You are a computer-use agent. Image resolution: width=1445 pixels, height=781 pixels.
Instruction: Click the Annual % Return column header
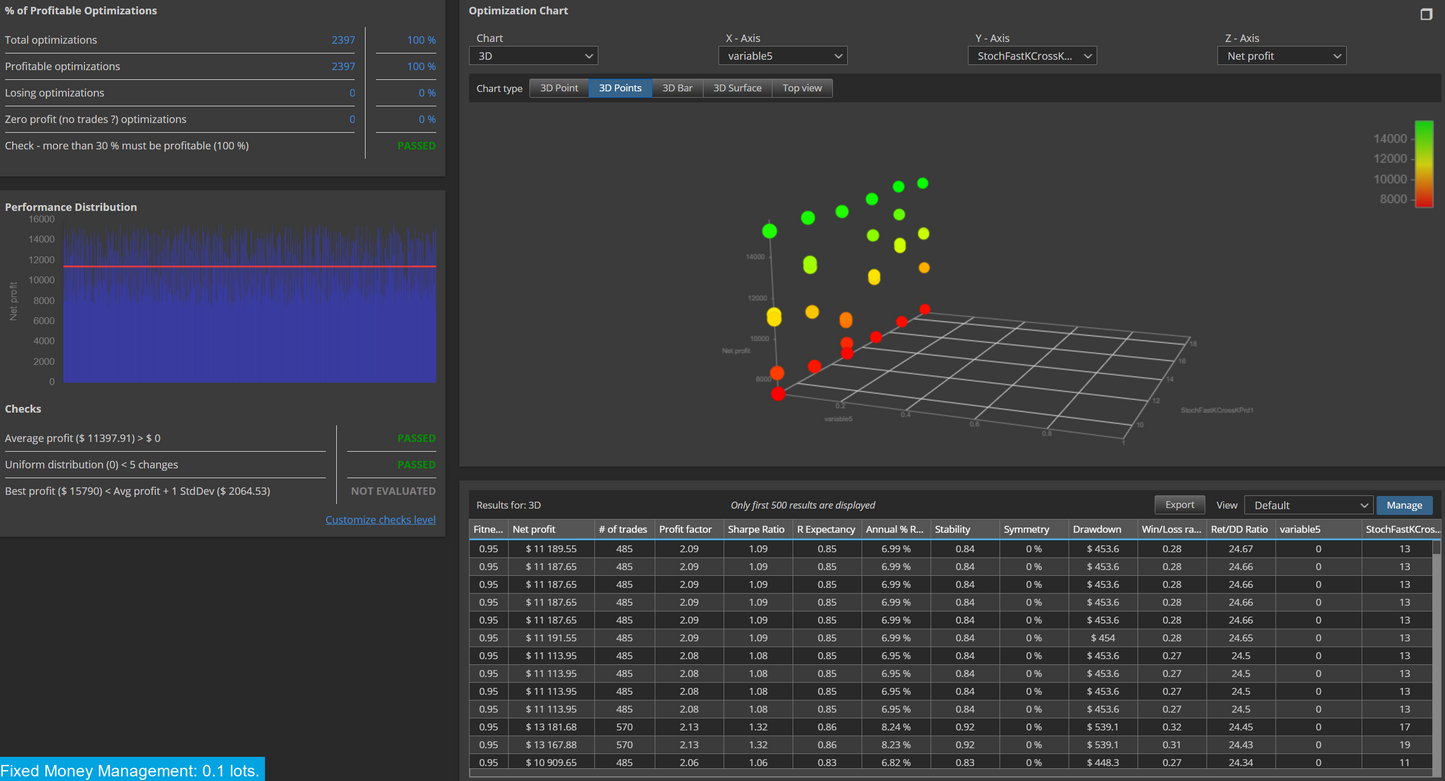pos(895,529)
